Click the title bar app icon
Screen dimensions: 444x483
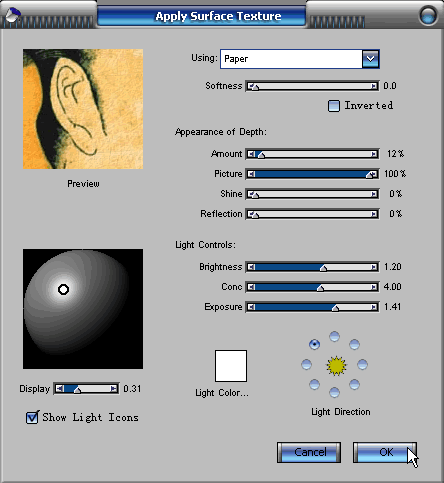click(12, 14)
